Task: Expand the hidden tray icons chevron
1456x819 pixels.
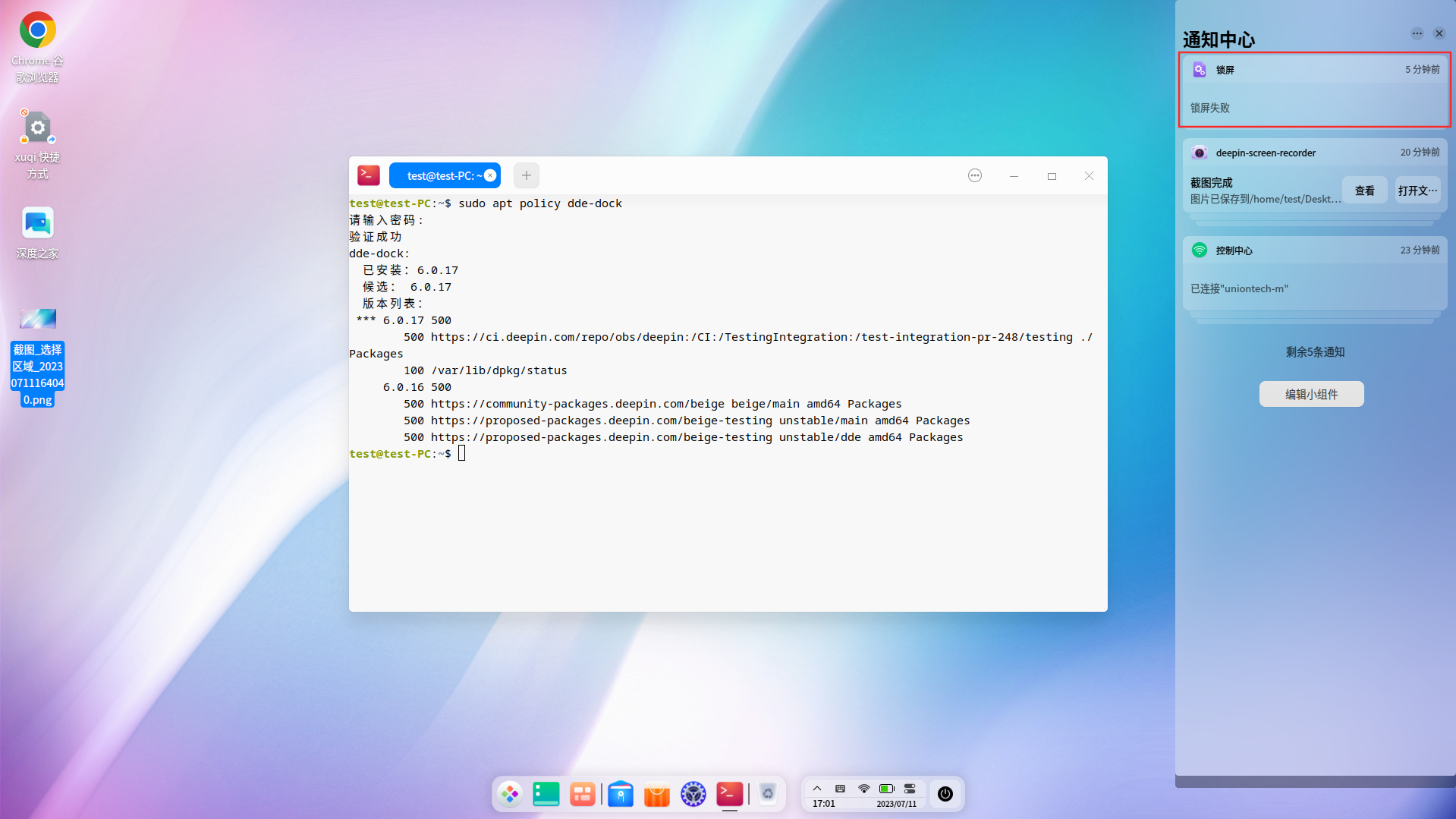Action: pos(817,788)
